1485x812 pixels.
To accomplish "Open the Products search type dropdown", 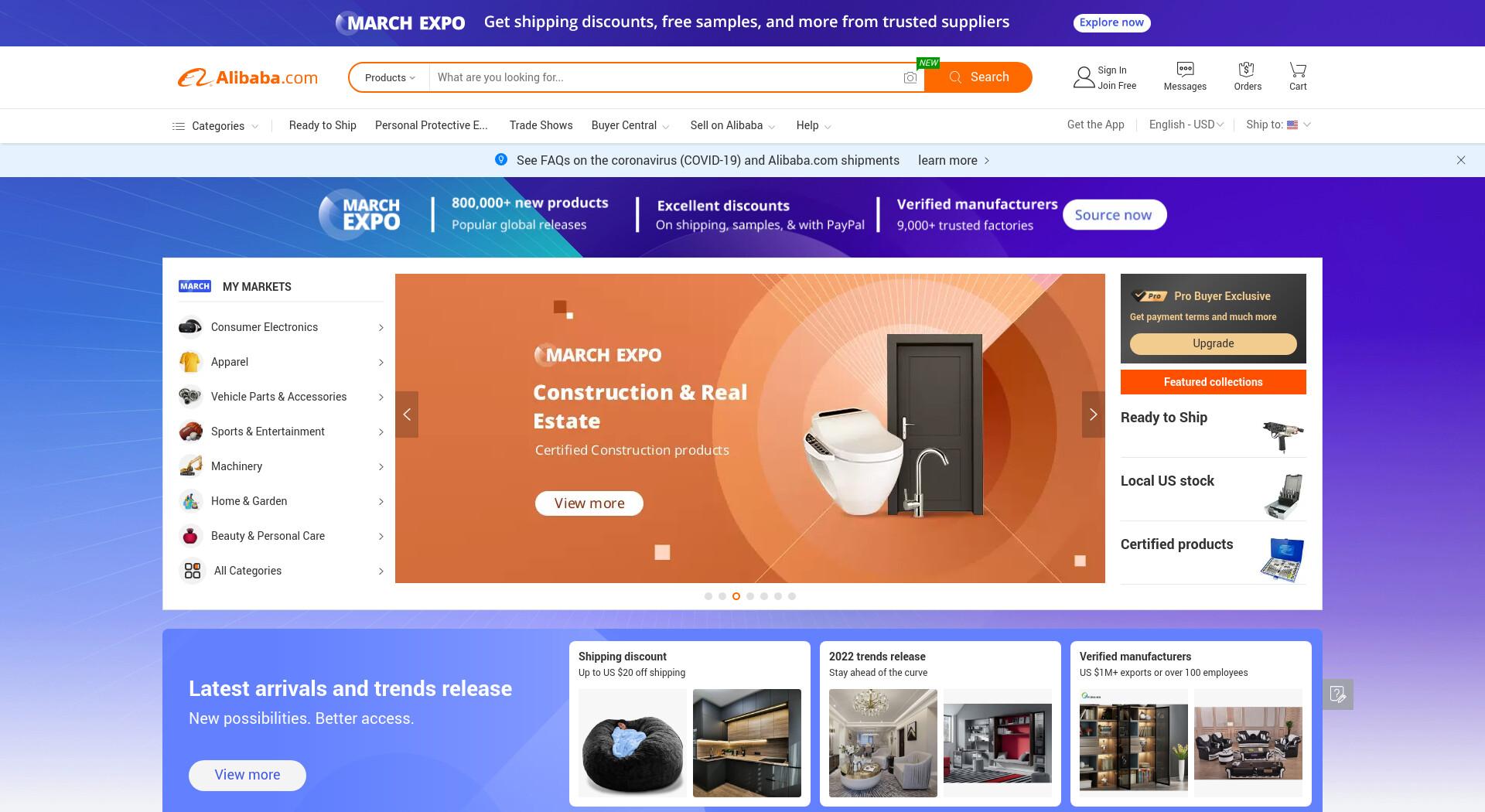I will (x=390, y=77).
